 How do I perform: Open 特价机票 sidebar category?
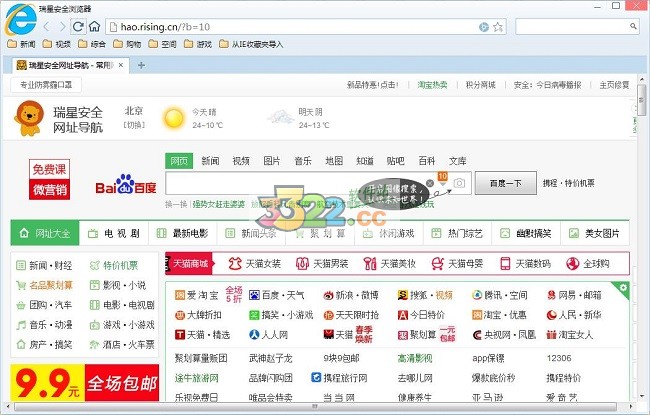point(114,265)
